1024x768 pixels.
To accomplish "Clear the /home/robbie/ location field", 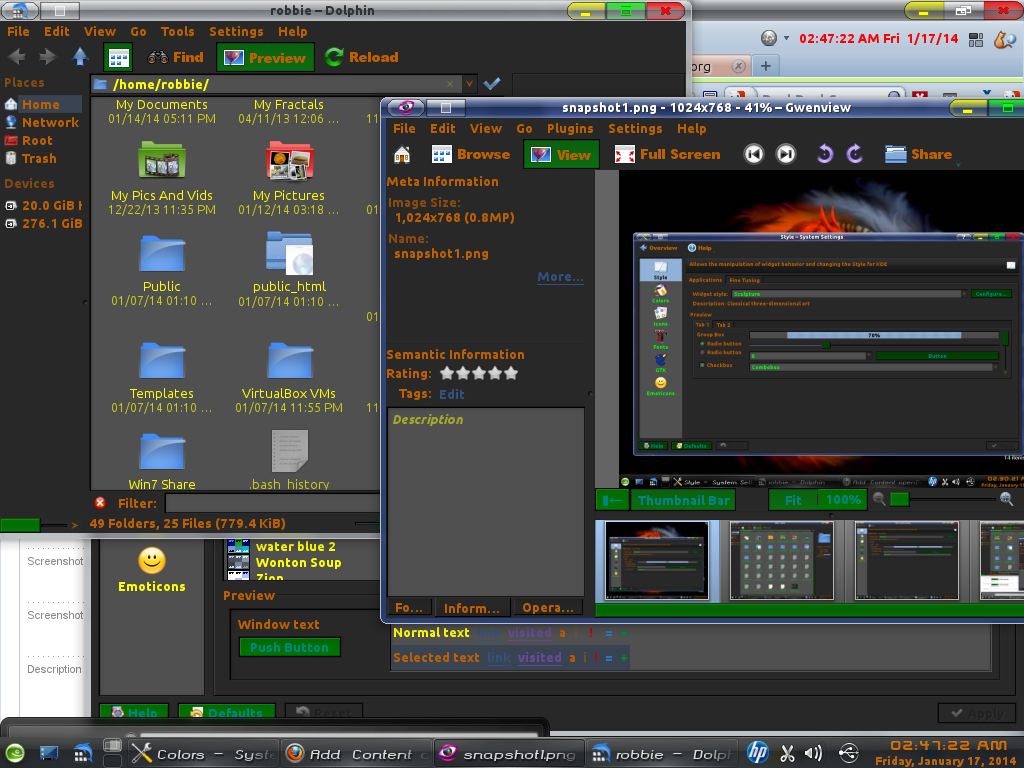I will 449,84.
